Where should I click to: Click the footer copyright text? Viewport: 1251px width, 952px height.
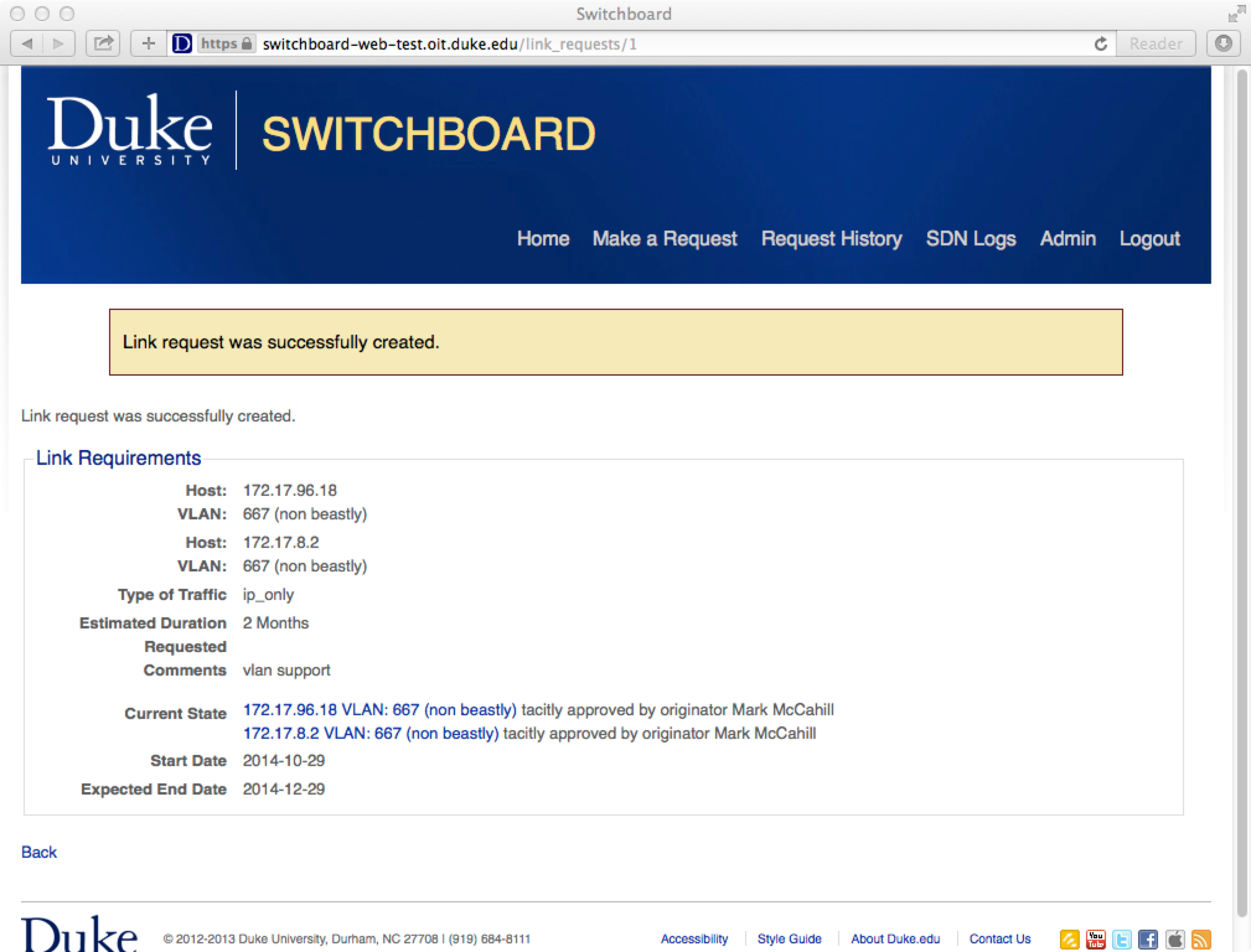tap(347, 939)
